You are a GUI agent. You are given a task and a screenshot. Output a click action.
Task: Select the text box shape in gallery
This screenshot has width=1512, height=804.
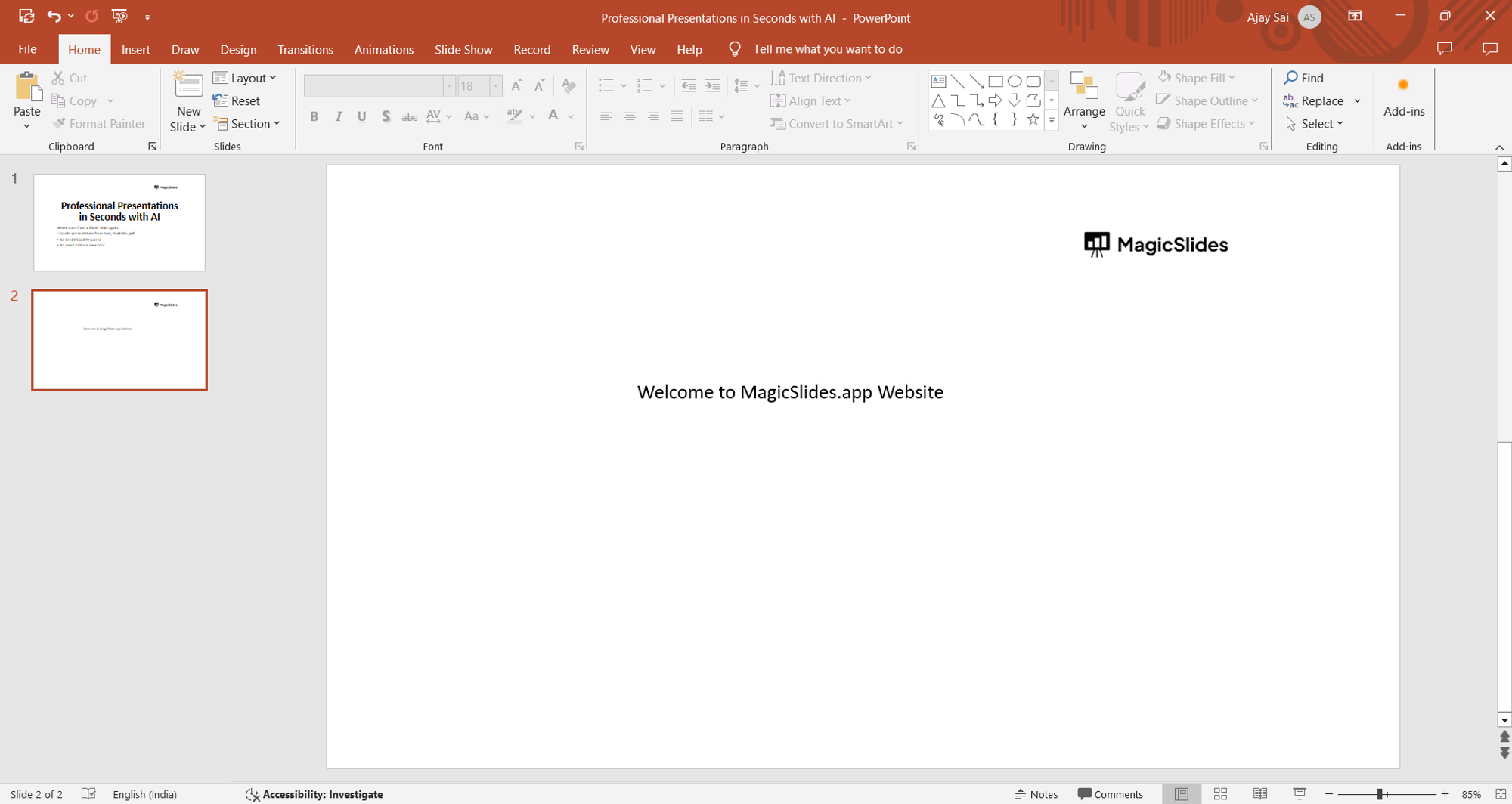(938, 81)
